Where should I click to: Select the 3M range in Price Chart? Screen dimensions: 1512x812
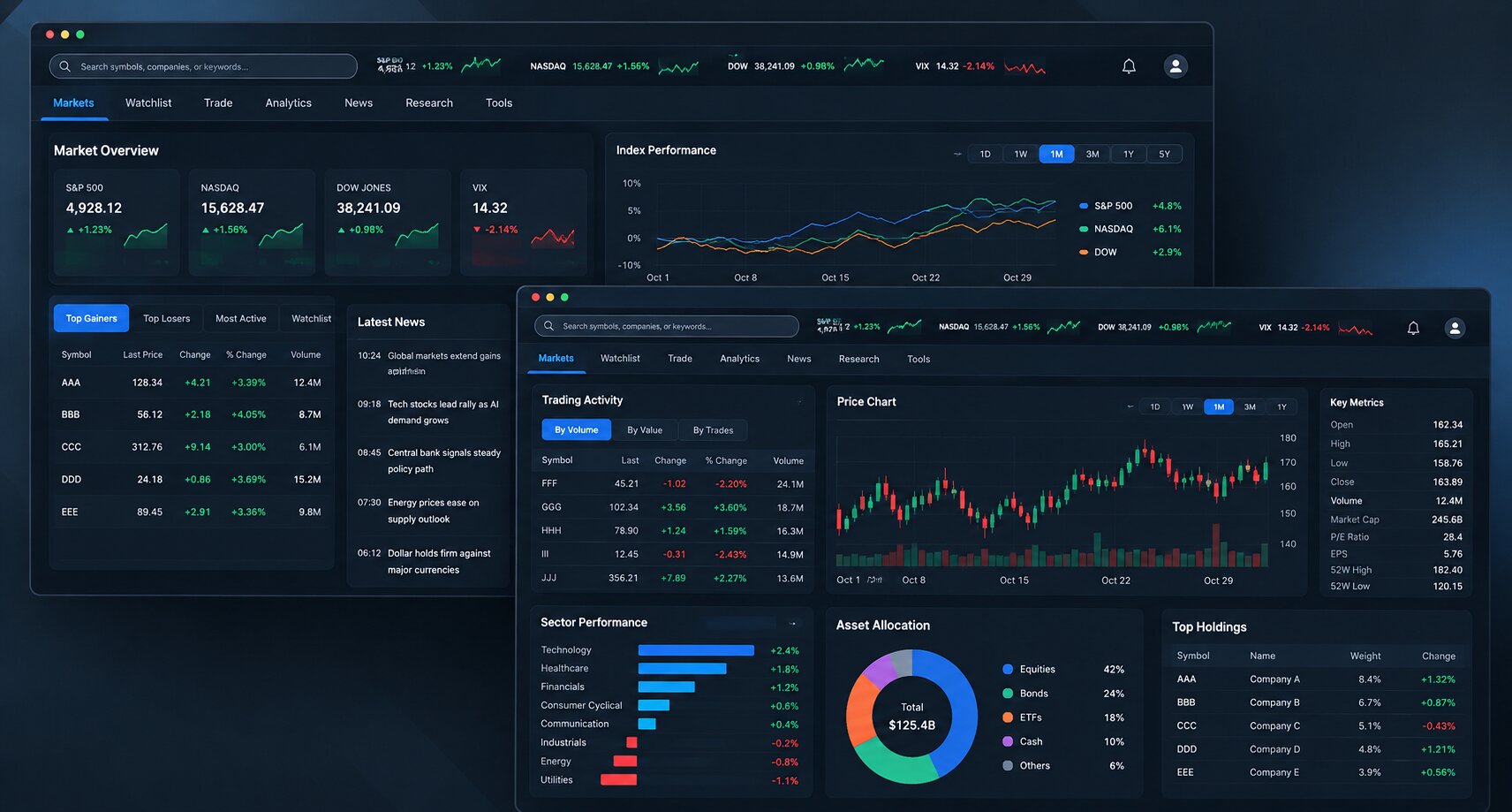[1250, 406]
